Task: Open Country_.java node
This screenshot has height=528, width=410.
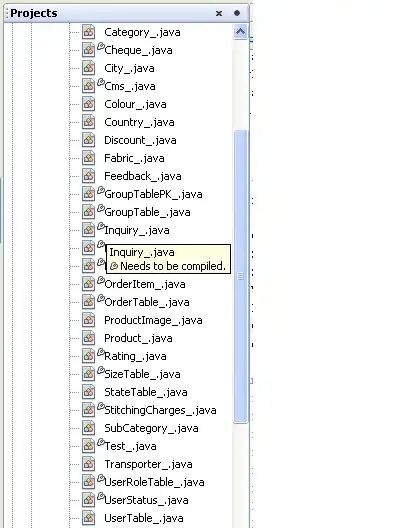Action: pos(139,122)
